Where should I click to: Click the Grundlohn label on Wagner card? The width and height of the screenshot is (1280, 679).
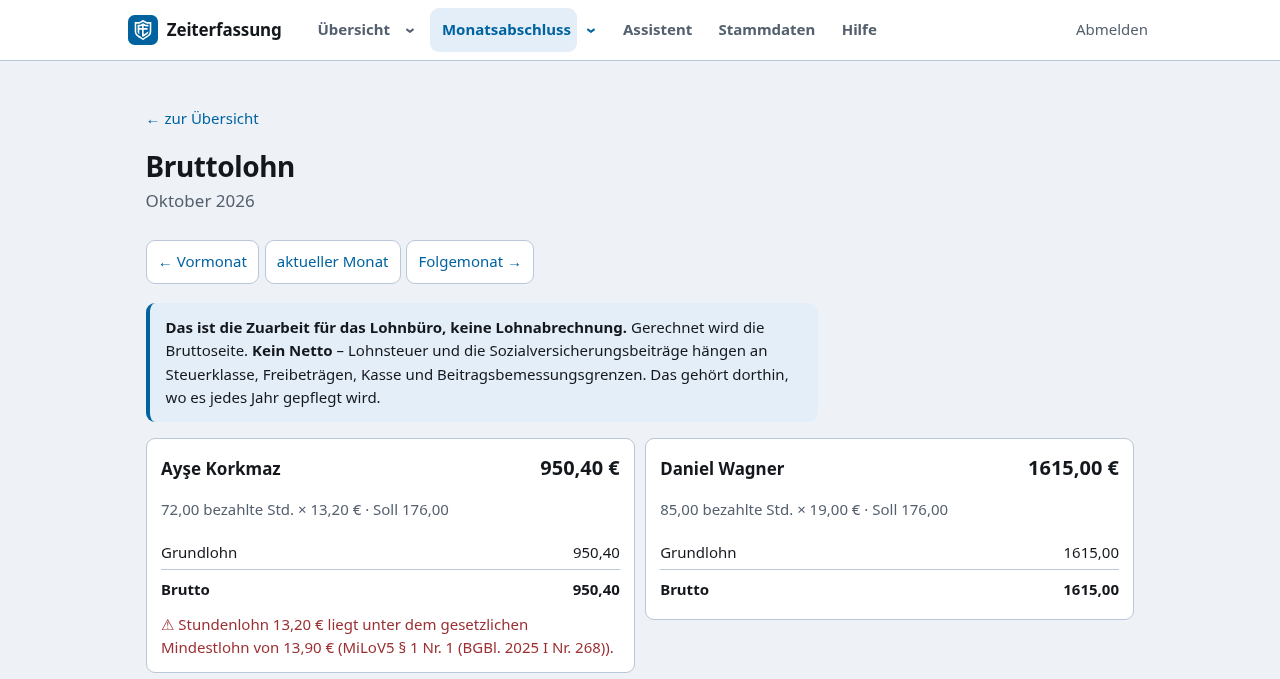click(x=698, y=553)
